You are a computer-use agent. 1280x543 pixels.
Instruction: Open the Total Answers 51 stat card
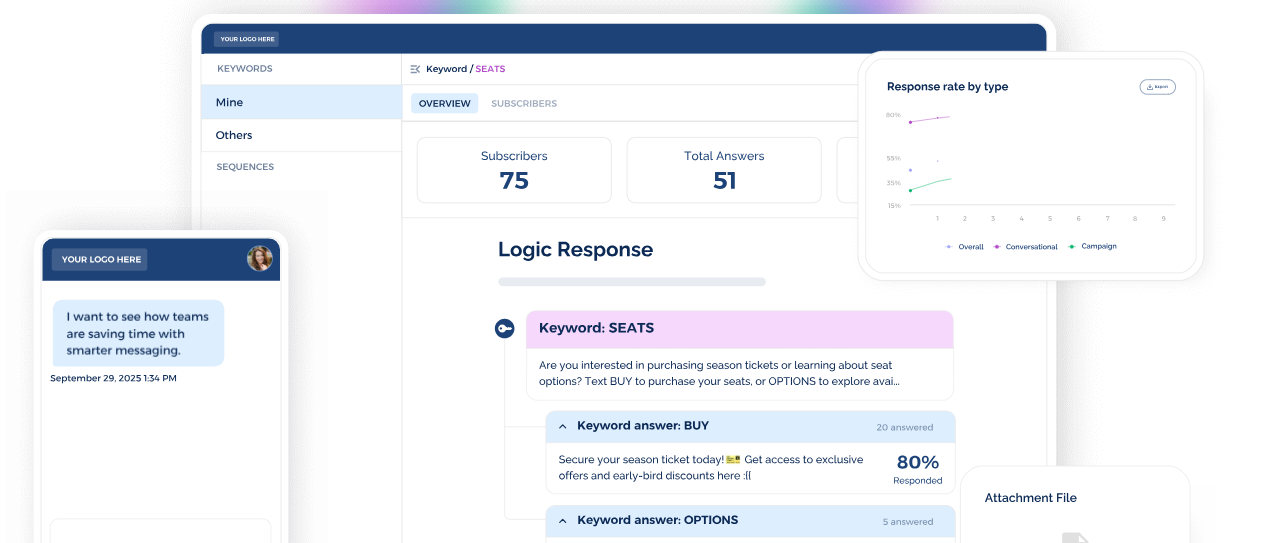click(x=724, y=170)
